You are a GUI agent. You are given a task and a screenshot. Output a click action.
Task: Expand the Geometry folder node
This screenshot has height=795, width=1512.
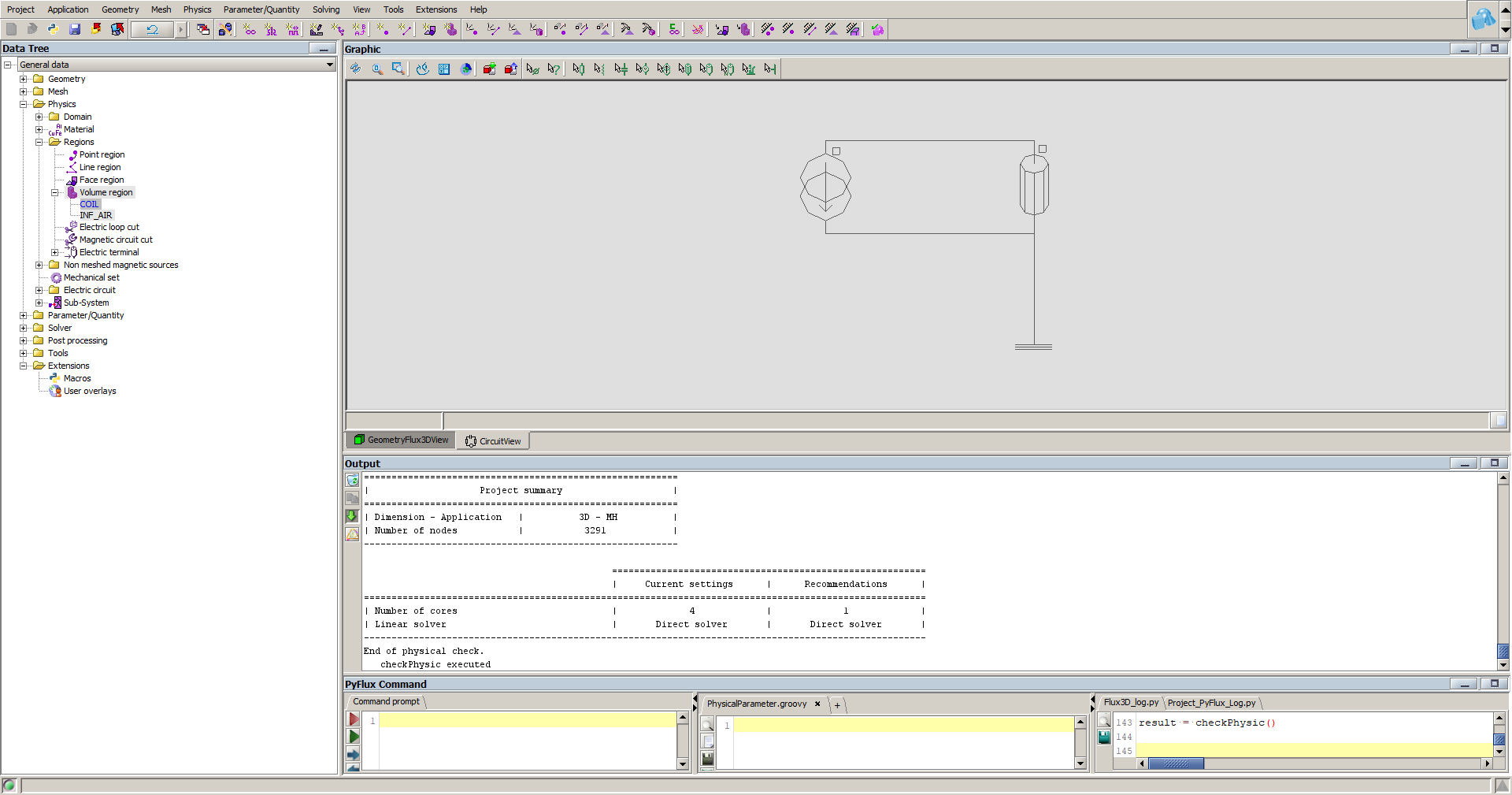pos(24,79)
